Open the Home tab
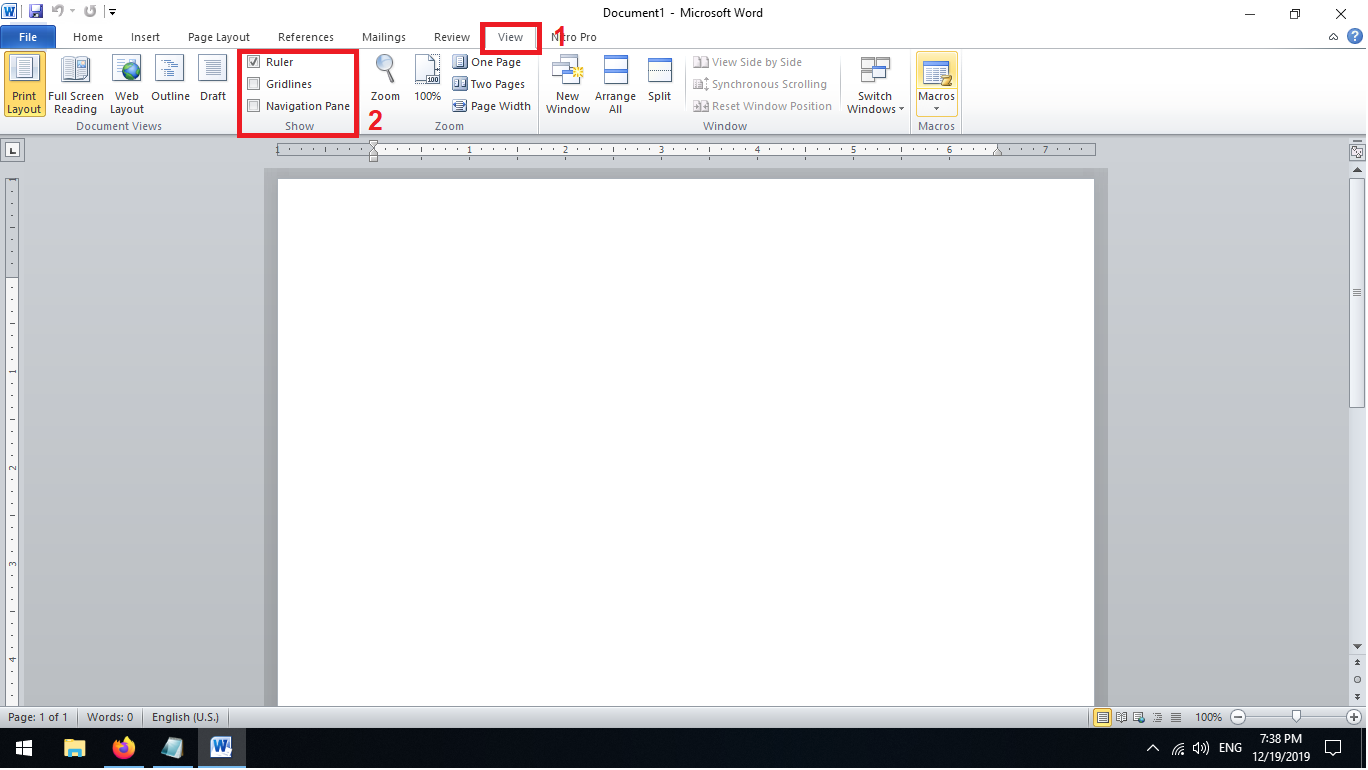 pos(88,37)
